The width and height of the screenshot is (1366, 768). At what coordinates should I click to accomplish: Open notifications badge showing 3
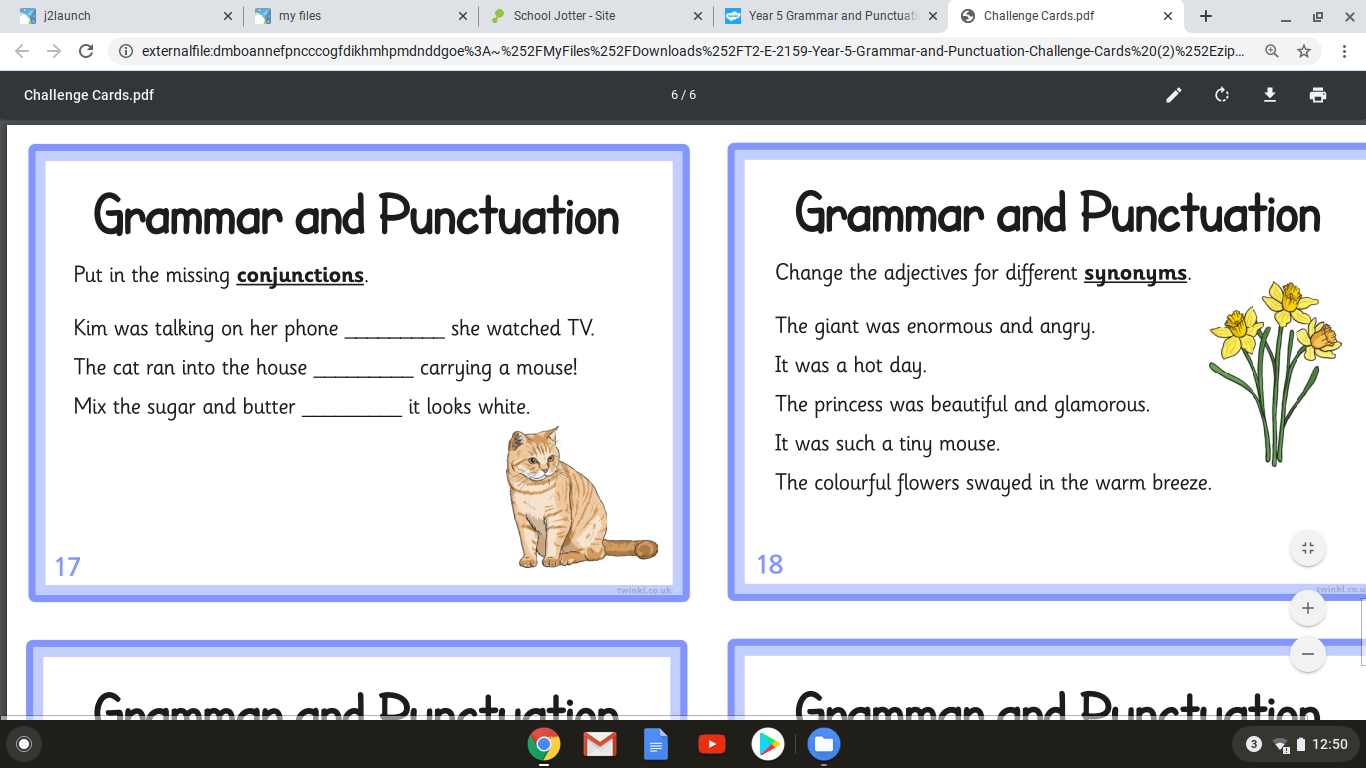click(1253, 744)
